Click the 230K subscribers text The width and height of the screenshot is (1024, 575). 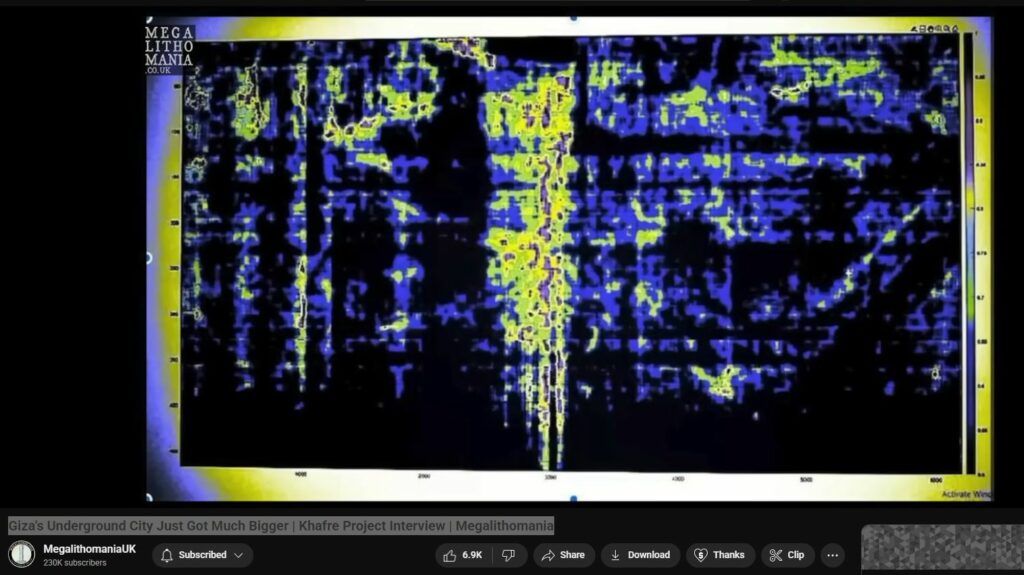(x=74, y=563)
